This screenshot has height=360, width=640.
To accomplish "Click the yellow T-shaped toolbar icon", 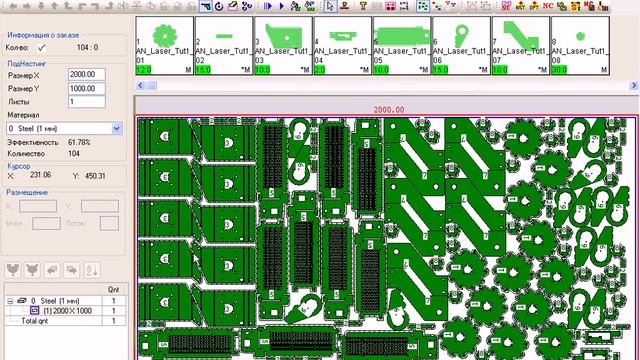I will coord(363,6).
